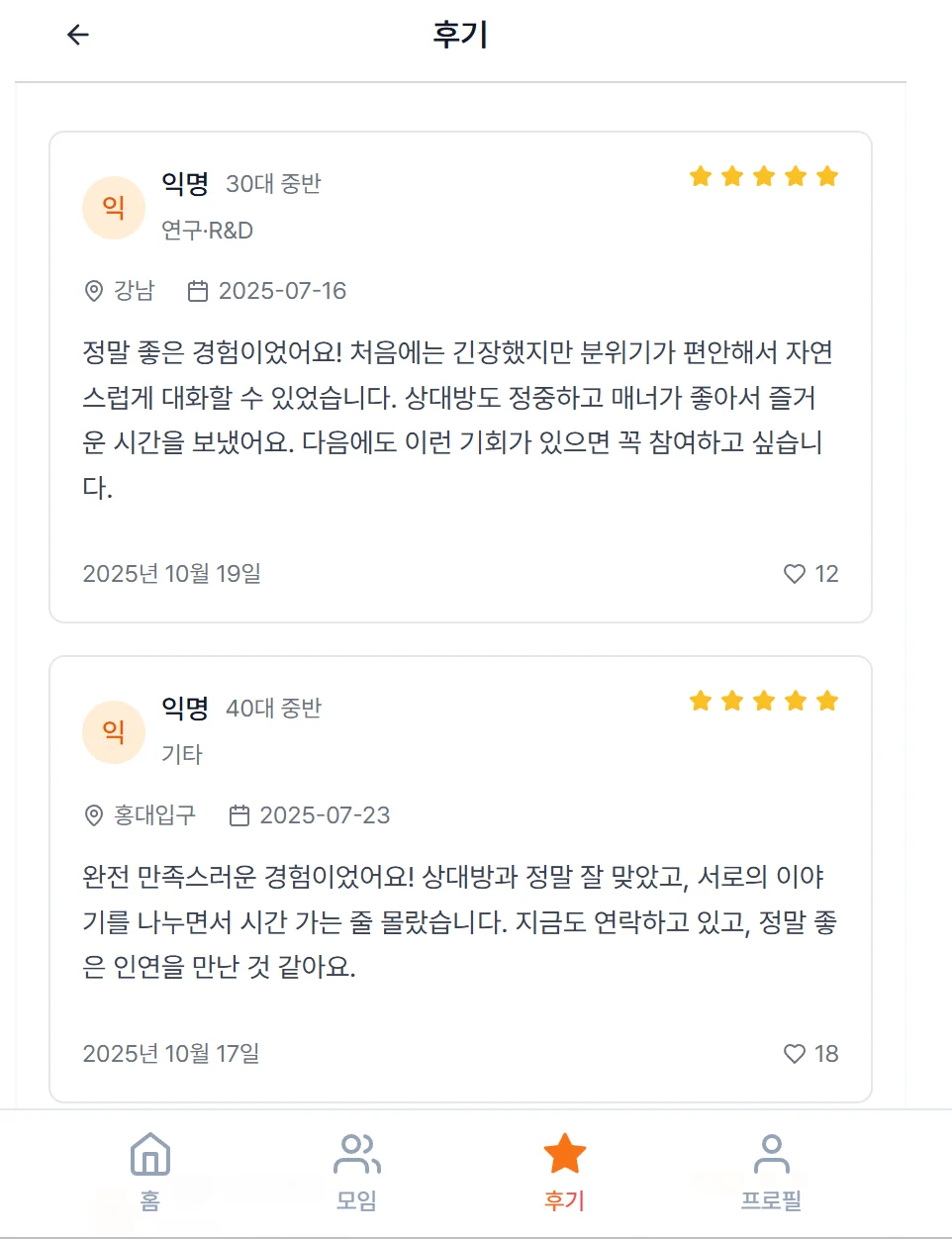Screen dimensions: 952x1239
Task: Tap the calendar icon beside 2025-07-16
Action: point(197,291)
